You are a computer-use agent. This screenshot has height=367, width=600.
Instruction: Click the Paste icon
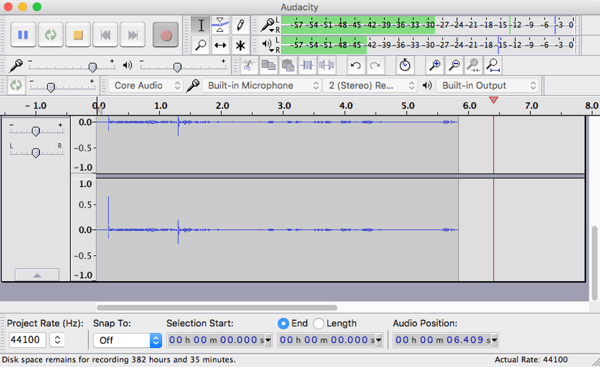pos(288,65)
